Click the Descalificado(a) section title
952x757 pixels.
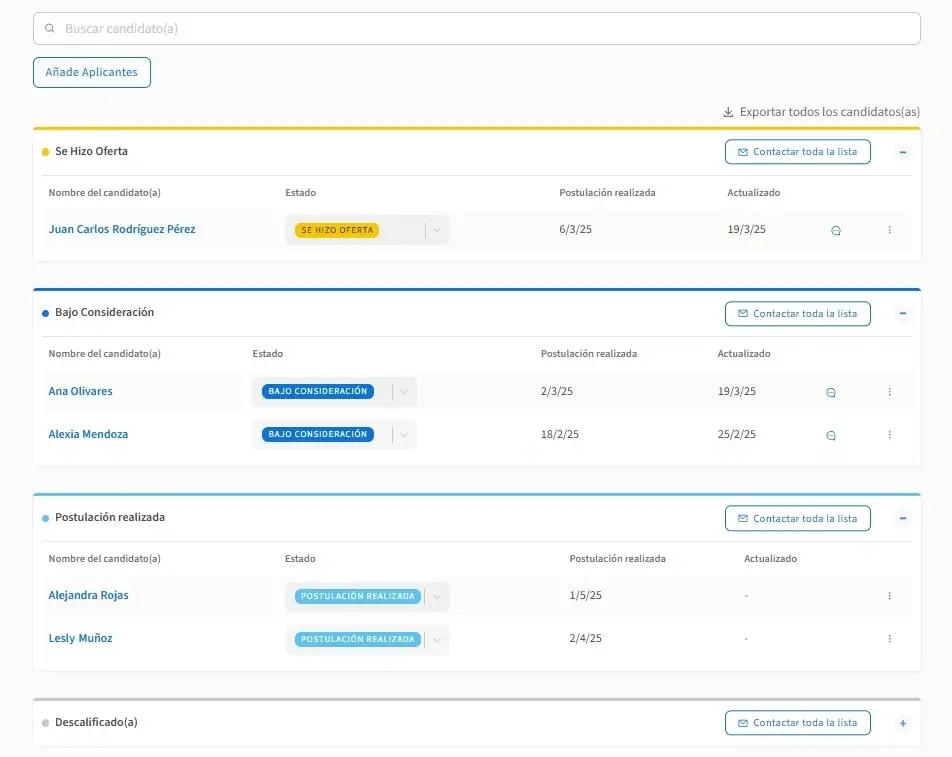pyautogui.click(x=96, y=722)
